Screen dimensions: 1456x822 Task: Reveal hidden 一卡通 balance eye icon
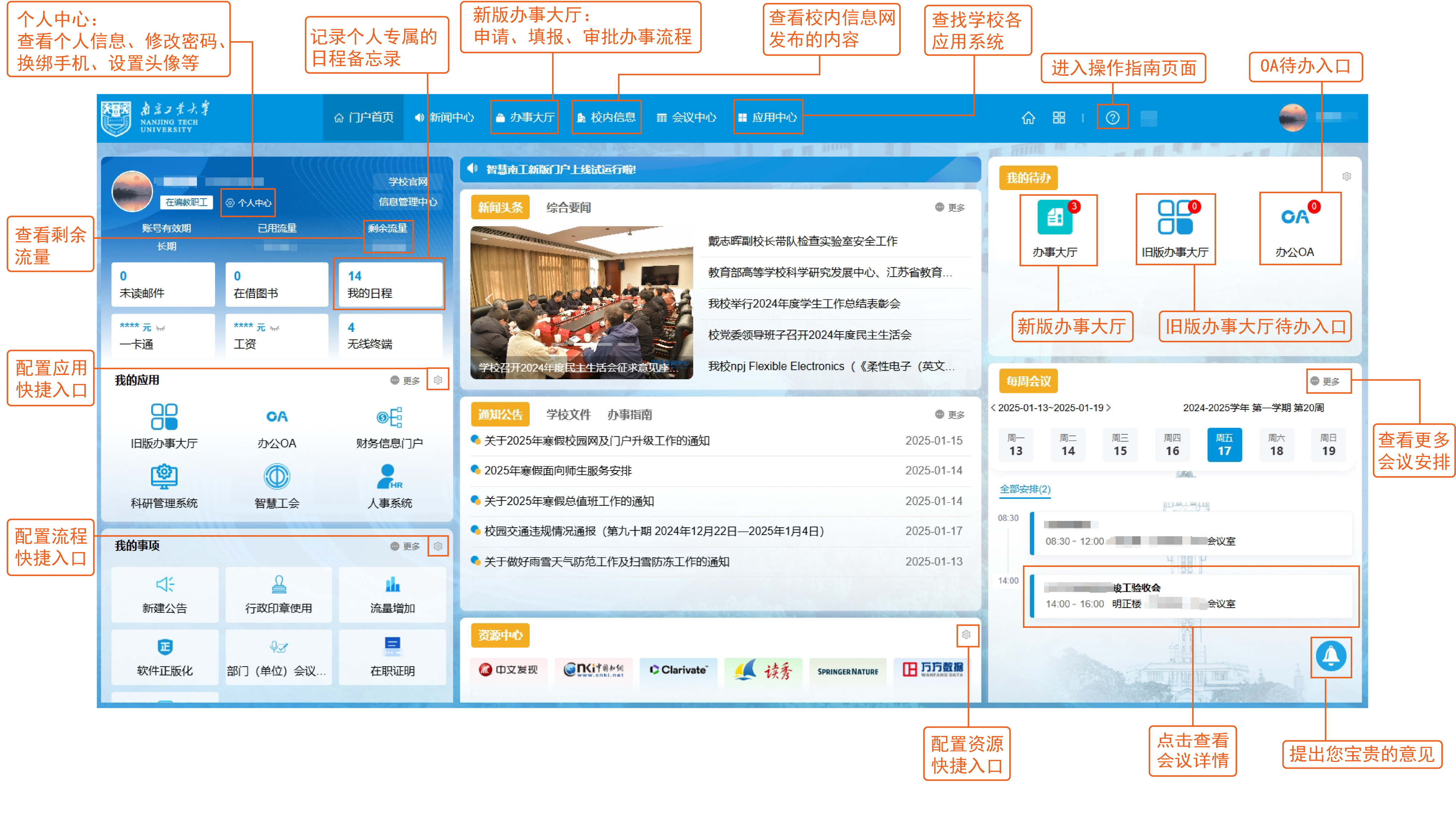pyautogui.click(x=161, y=328)
